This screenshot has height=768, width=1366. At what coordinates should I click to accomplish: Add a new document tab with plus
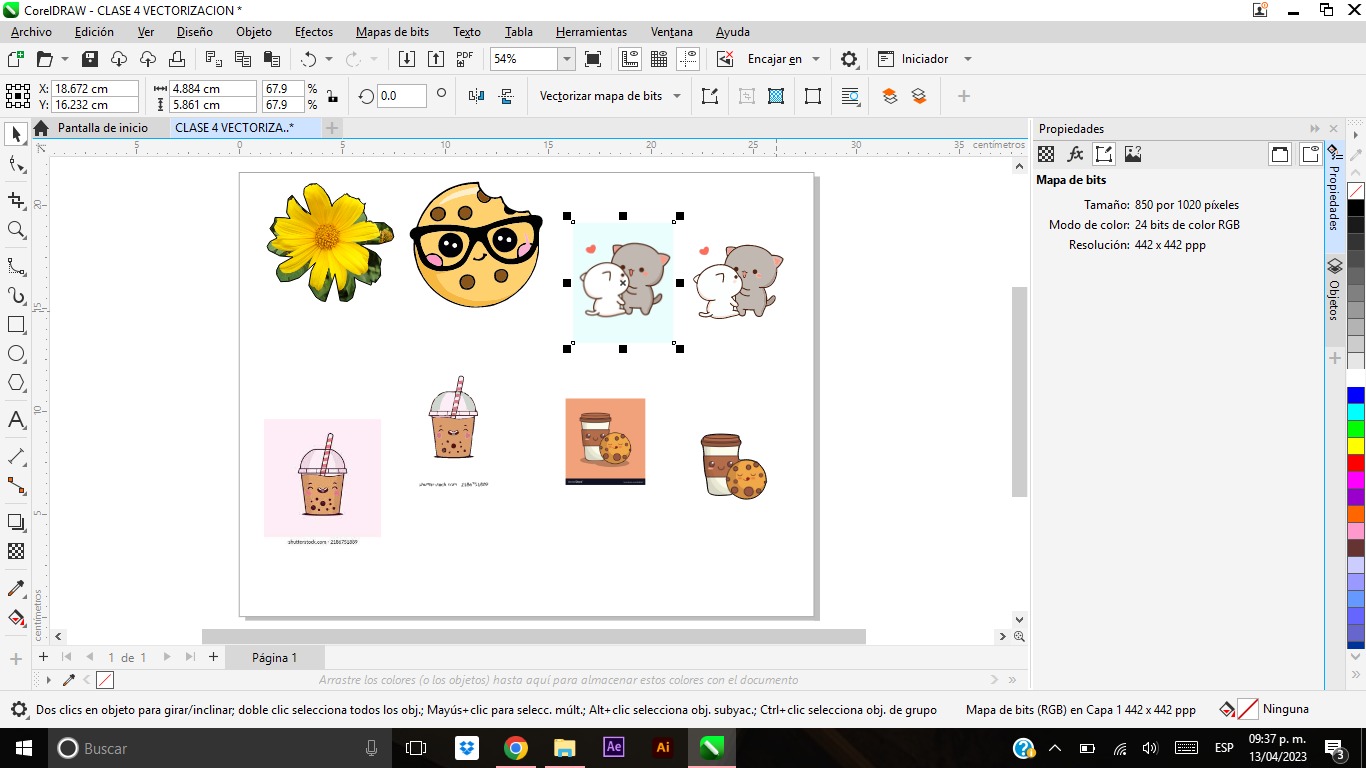point(332,128)
